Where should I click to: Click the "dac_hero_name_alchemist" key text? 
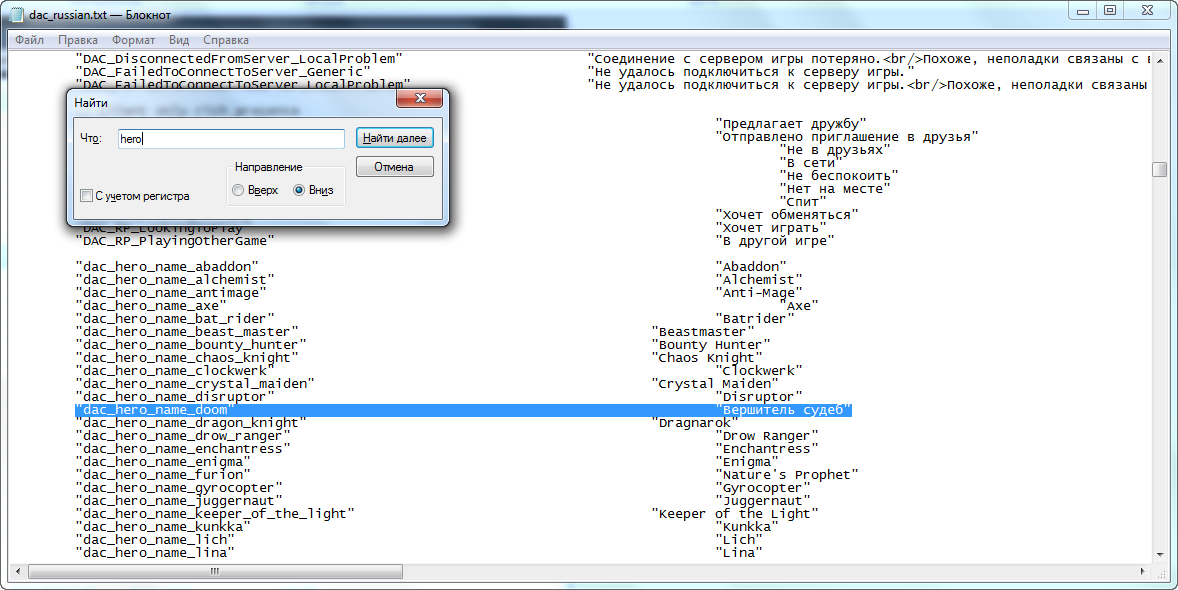(x=175, y=280)
